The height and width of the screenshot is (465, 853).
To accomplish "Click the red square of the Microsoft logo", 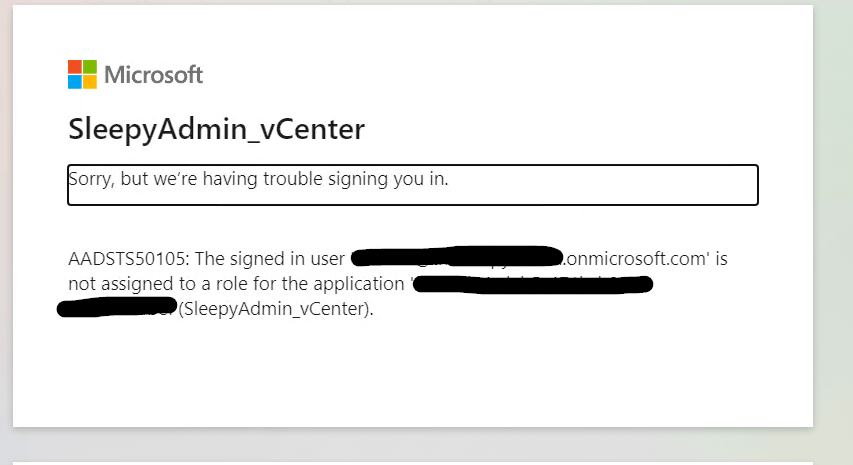I will point(75,67).
